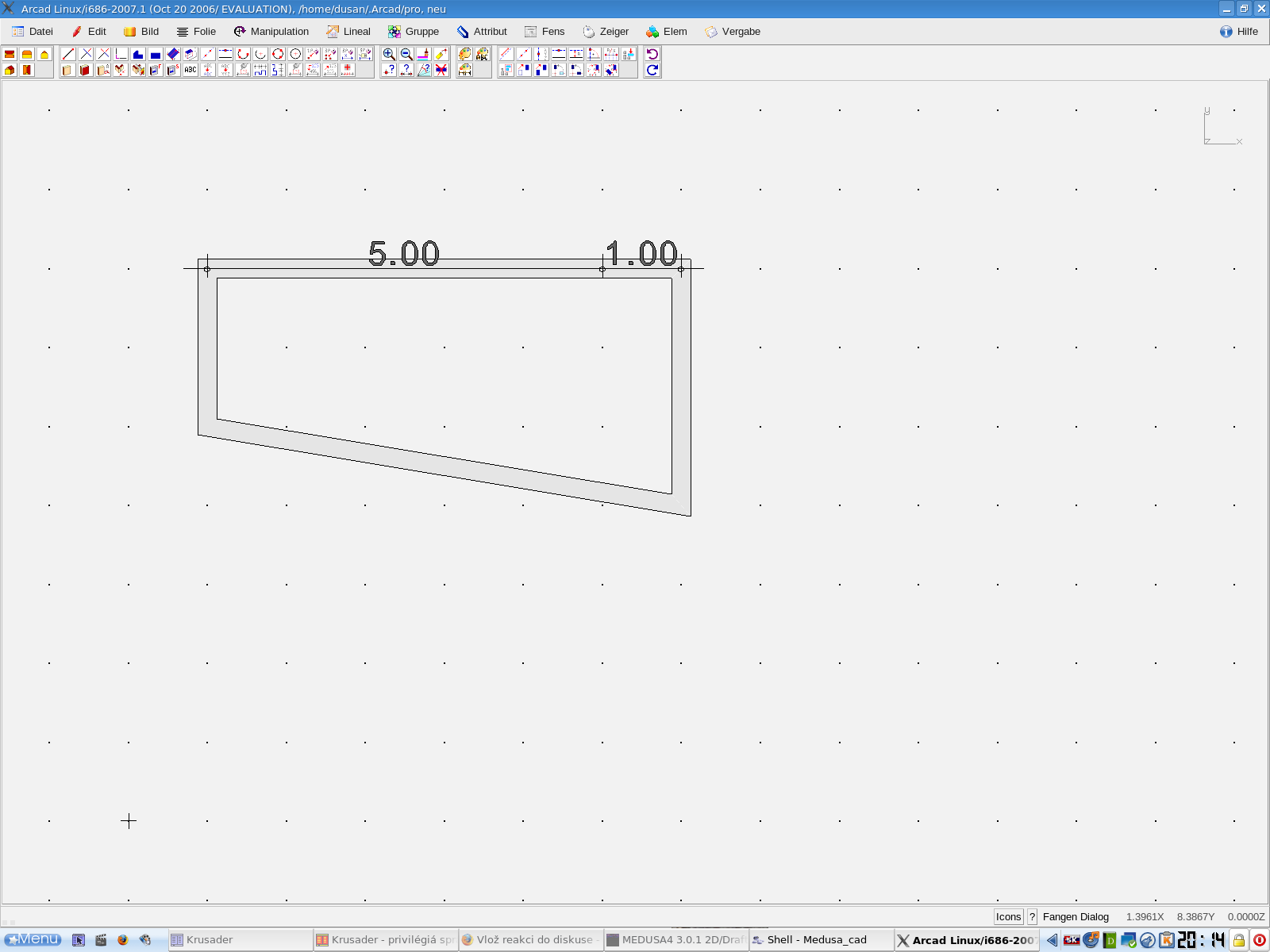This screenshot has width=1270, height=952.
Task: Click the Firefox launcher in taskbar
Action: click(123, 940)
